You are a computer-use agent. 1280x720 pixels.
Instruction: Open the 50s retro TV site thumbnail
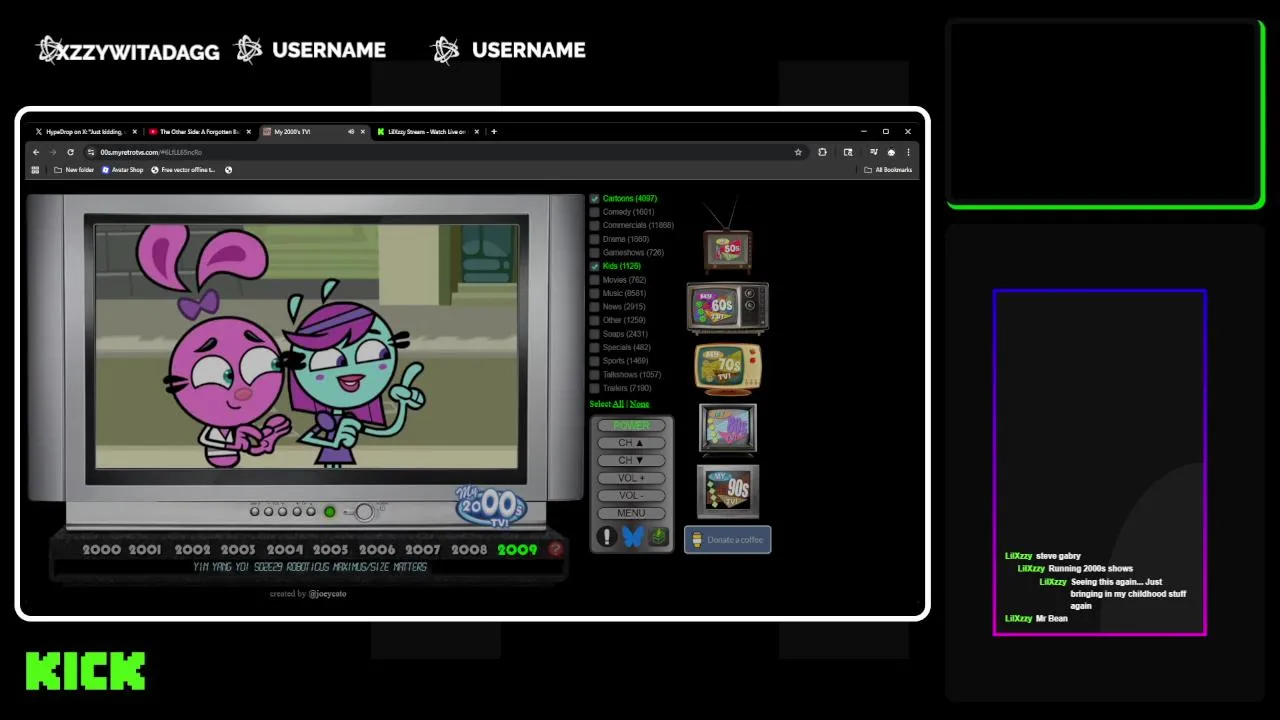[x=728, y=248]
